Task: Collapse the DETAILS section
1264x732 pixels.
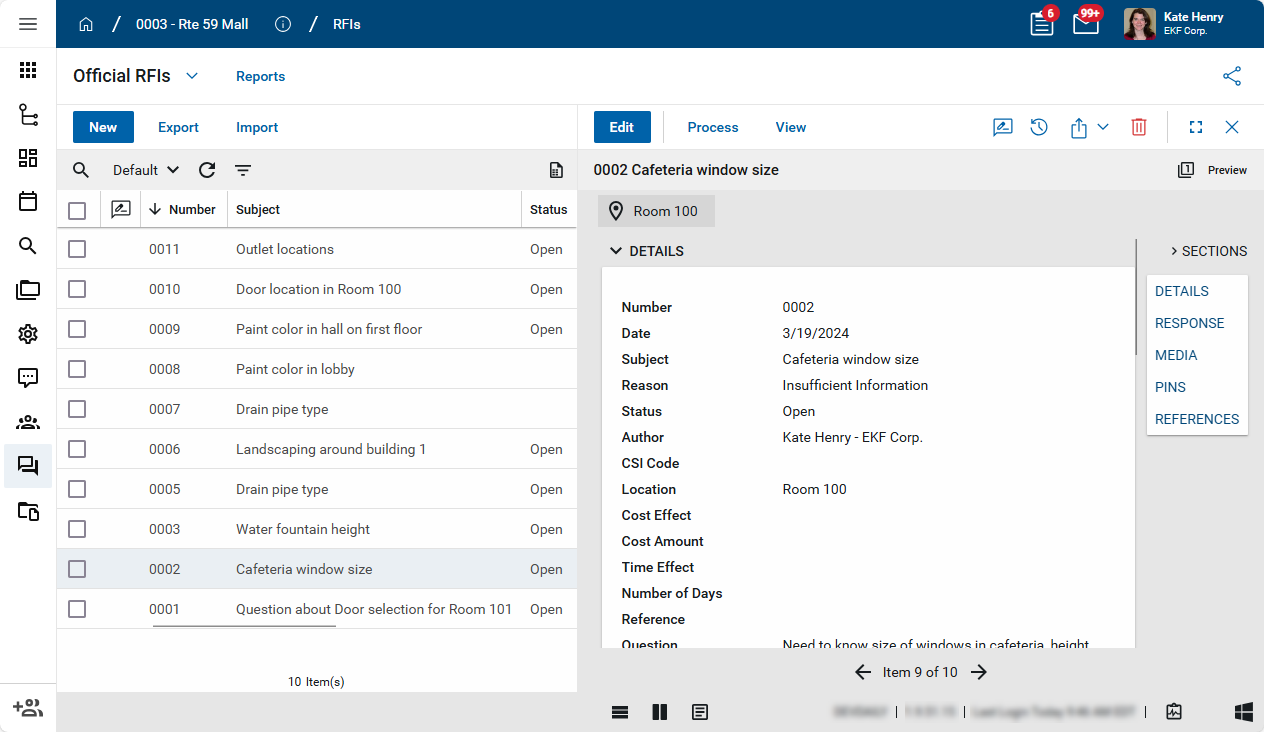Action: tap(616, 251)
